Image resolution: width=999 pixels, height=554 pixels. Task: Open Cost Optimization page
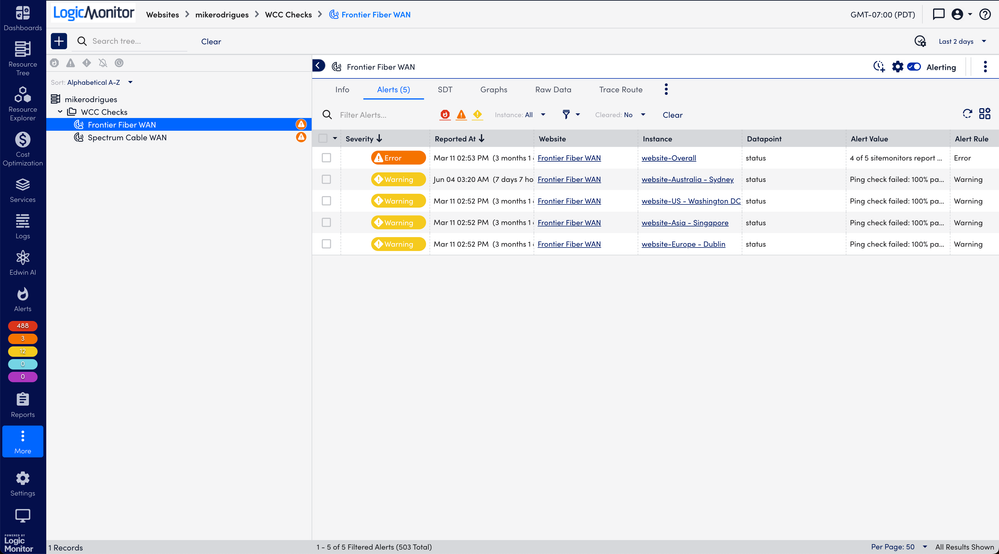coord(22,149)
